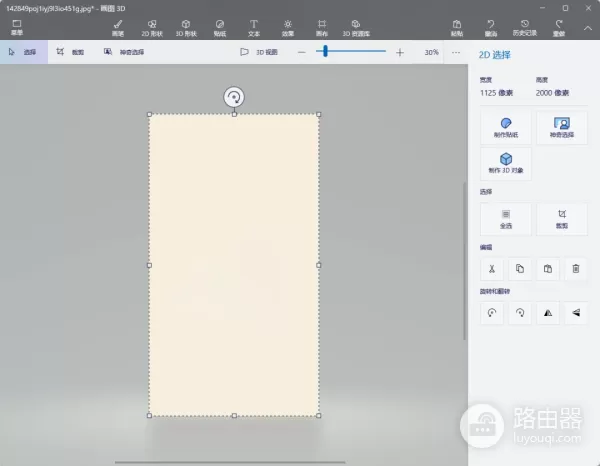600x466 pixels.
Task: Select the Text (文本) tool
Action: click(x=254, y=27)
